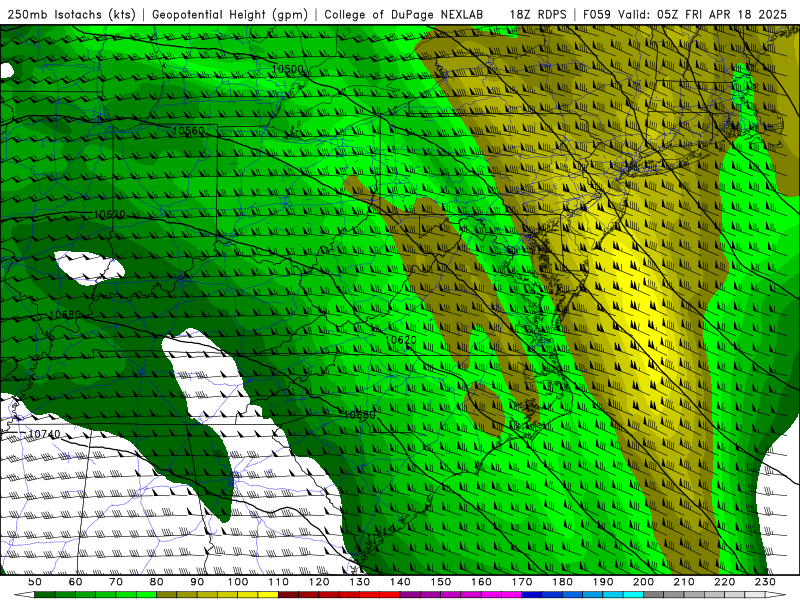Click the right arrow end of the colorbar
The height and width of the screenshot is (600, 800).
pos(776,595)
